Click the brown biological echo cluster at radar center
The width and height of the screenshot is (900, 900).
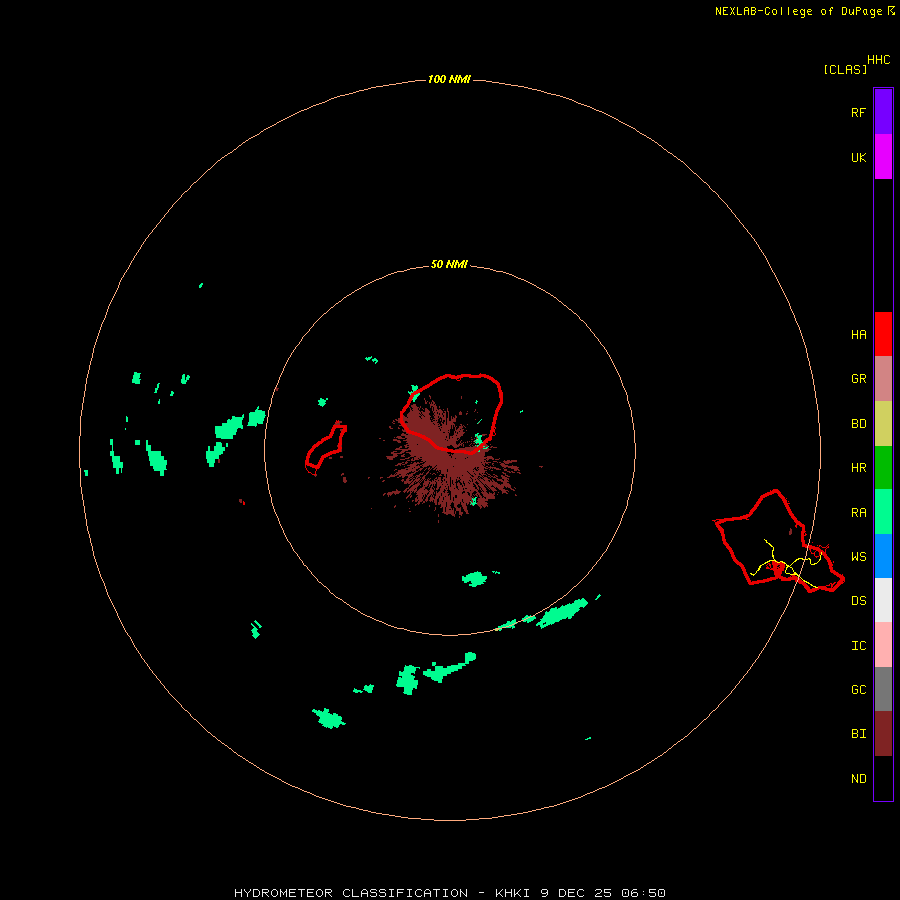point(453,459)
